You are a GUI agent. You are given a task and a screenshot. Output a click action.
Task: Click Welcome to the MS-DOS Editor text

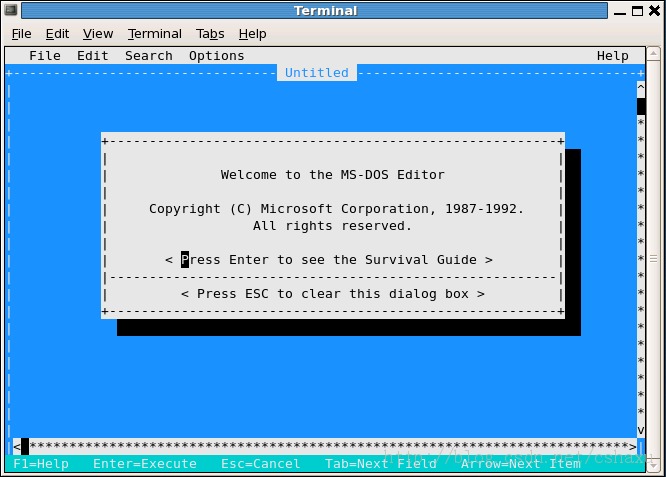tap(333, 175)
